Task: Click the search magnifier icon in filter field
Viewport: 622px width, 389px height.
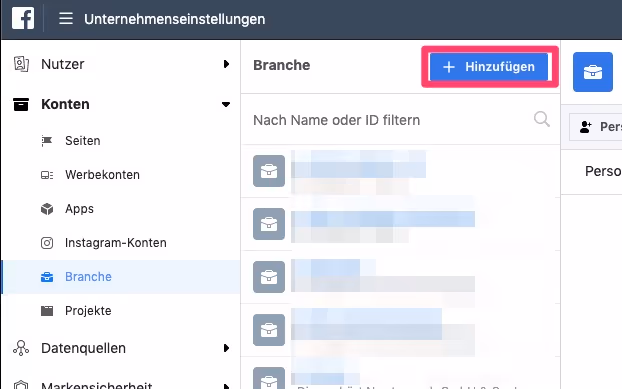Action: coord(541,119)
